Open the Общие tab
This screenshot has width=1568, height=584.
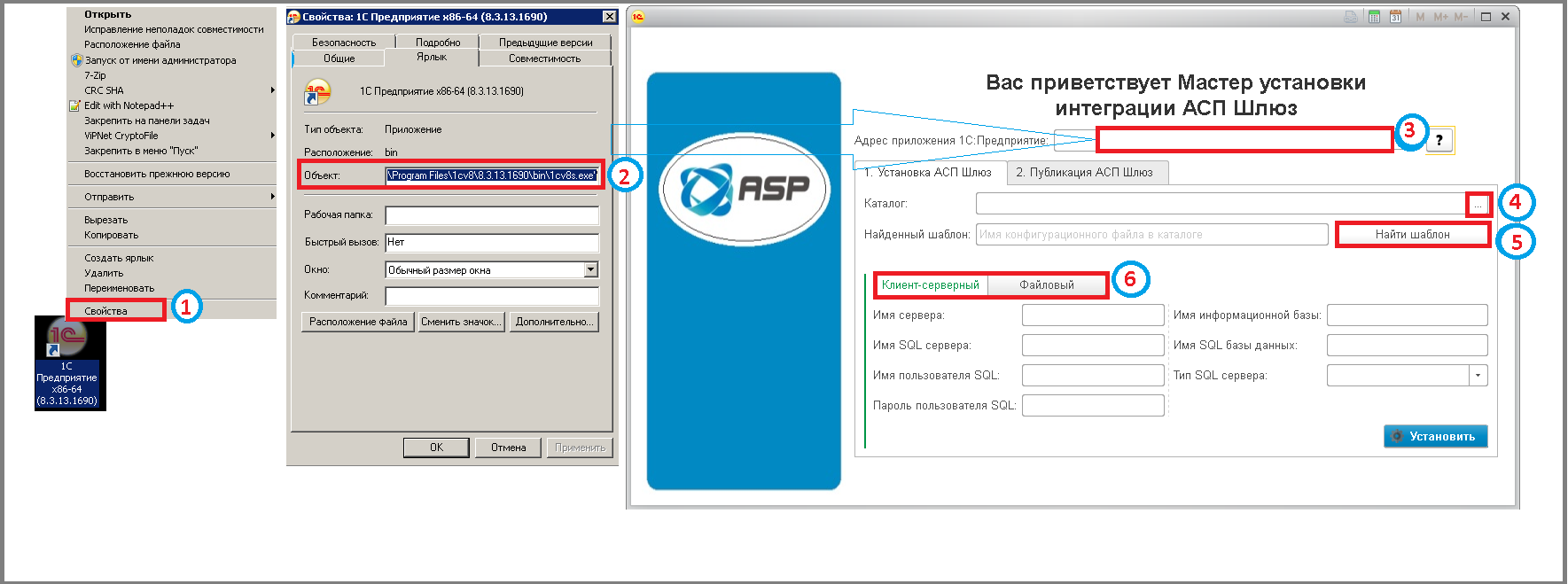pos(339,58)
